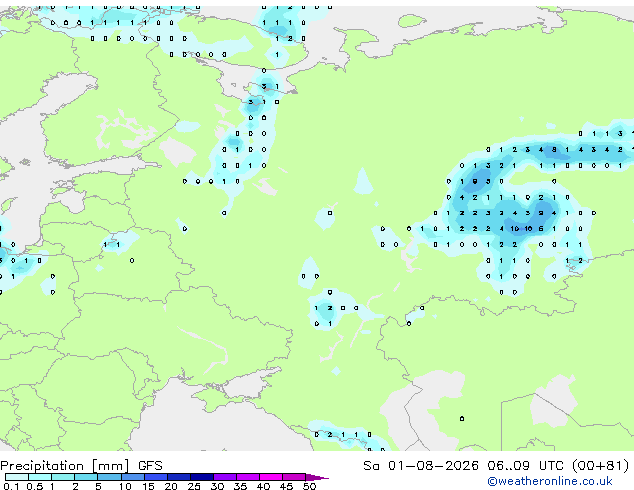
Task: Pick the legend swatch between 1 and 2
Action: click(63, 477)
